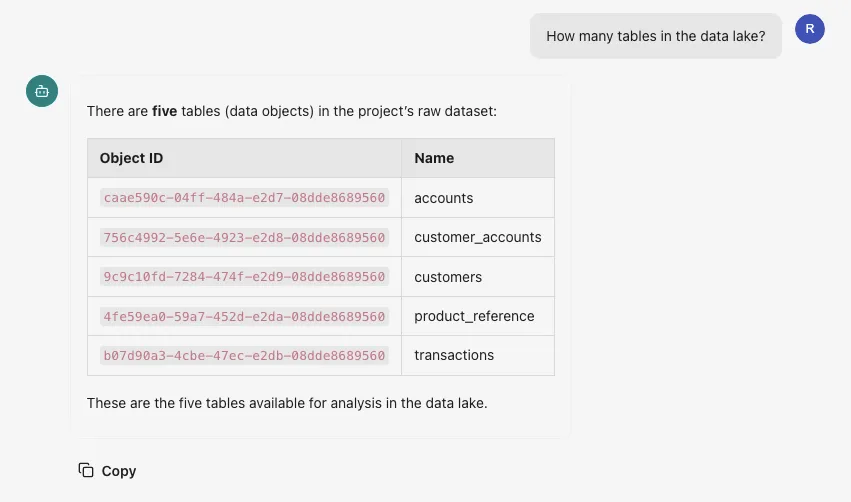Click the bold word five in the response

pos(164,111)
